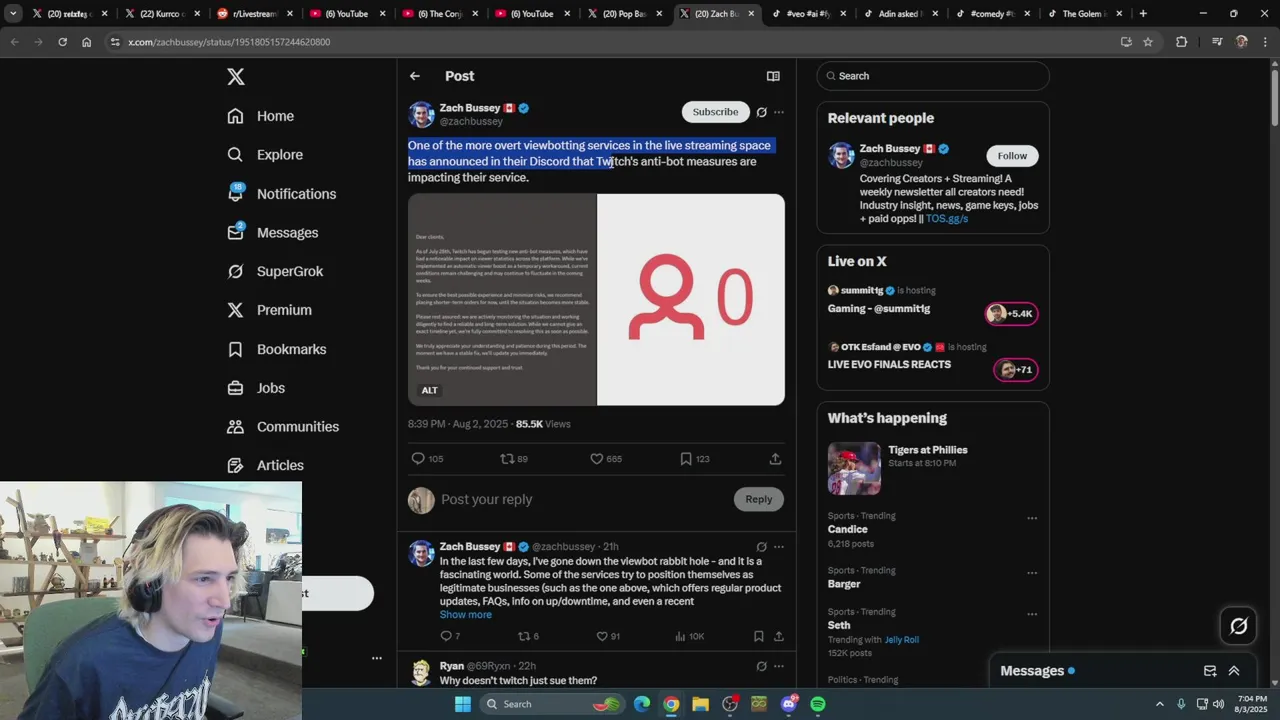The image size is (1280, 720).
Task: Open a new browser tab
Action: click(1143, 14)
